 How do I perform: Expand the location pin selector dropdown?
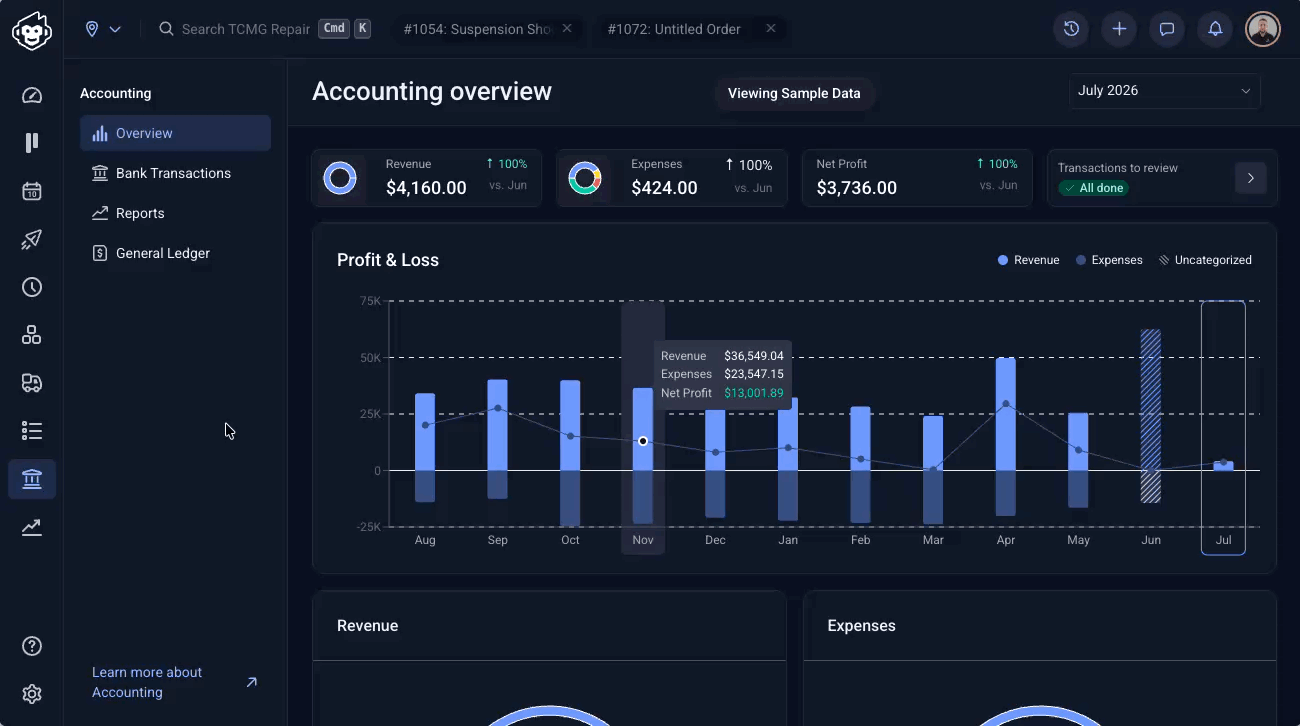click(x=103, y=29)
